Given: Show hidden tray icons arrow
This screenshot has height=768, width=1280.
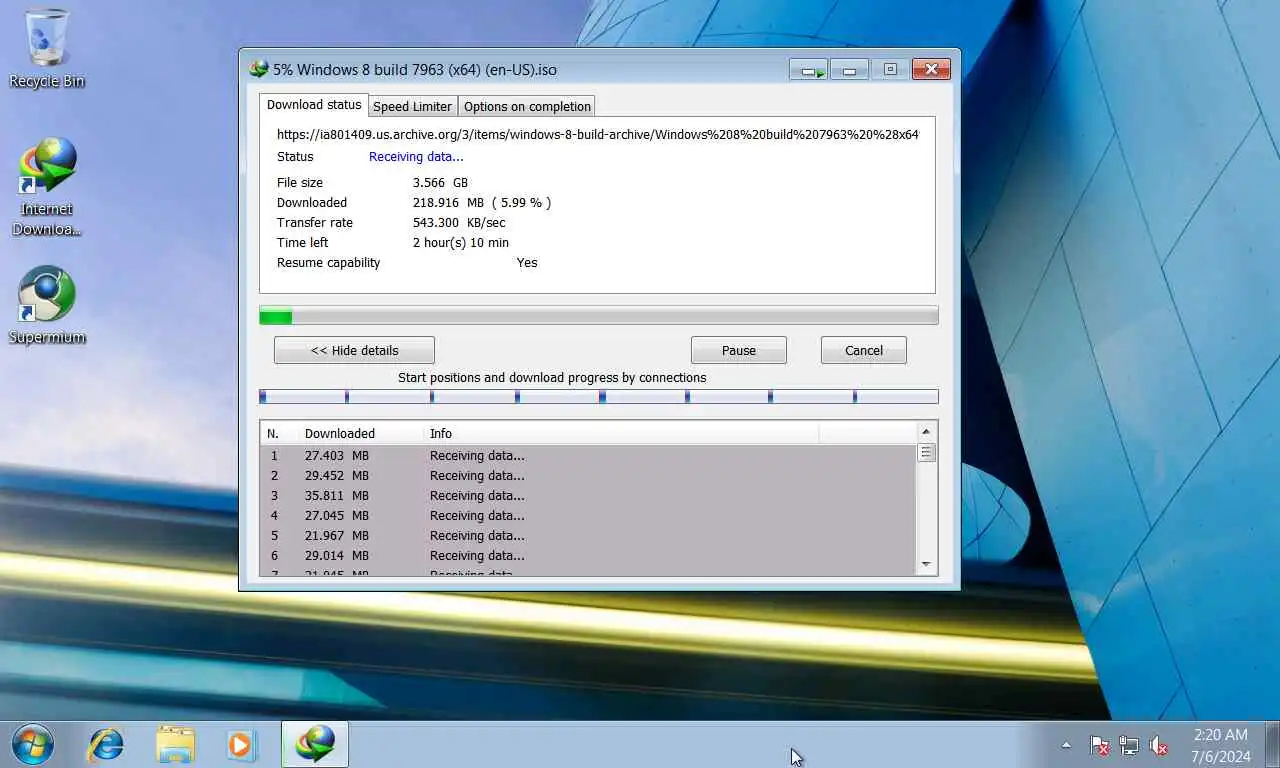Looking at the screenshot, I should tap(1066, 745).
